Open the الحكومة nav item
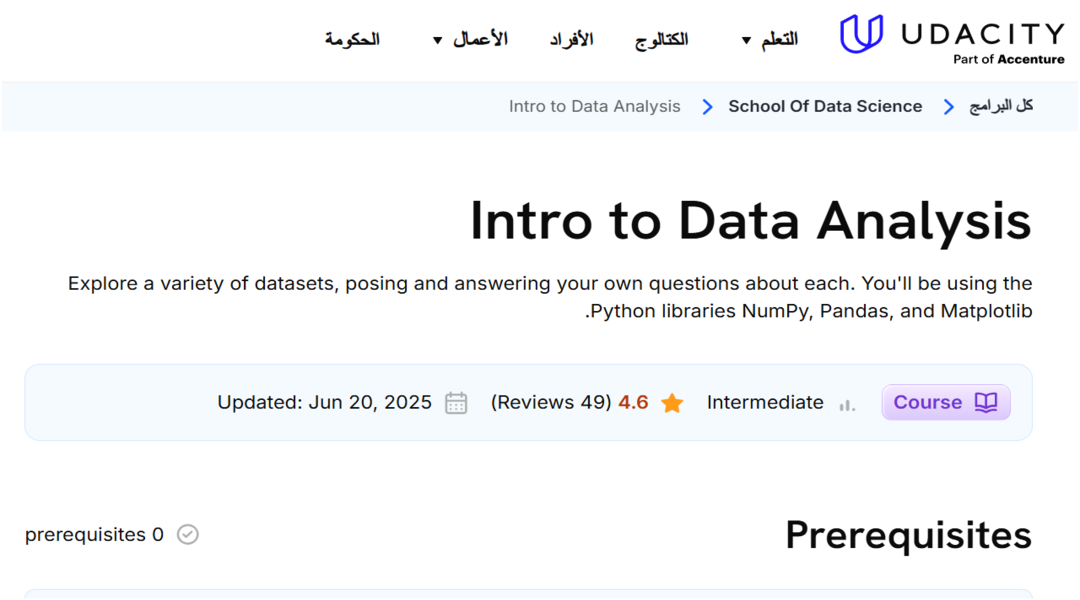This screenshot has height=600, width=1080. coord(352,40)
